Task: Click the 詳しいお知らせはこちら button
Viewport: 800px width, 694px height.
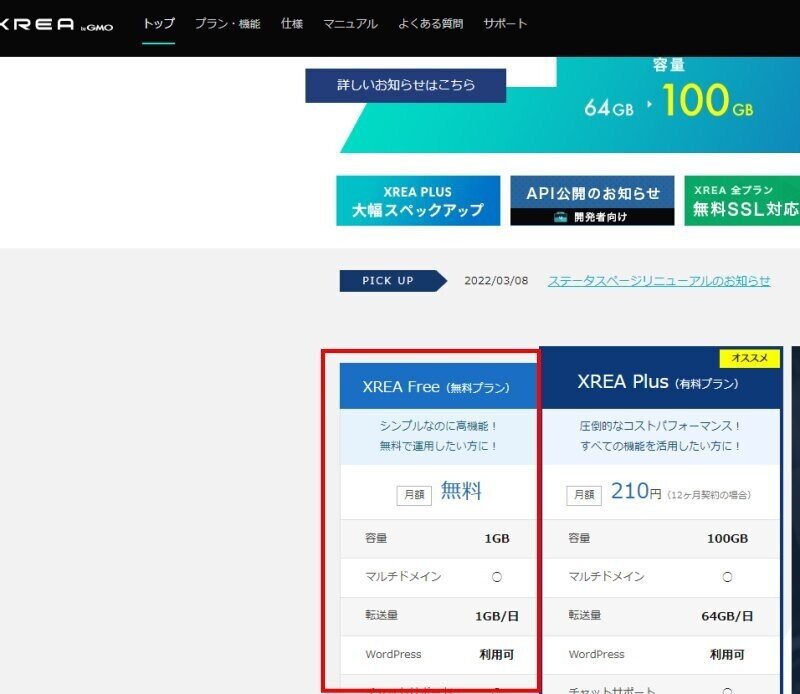Action: click(x=406, y=85)
